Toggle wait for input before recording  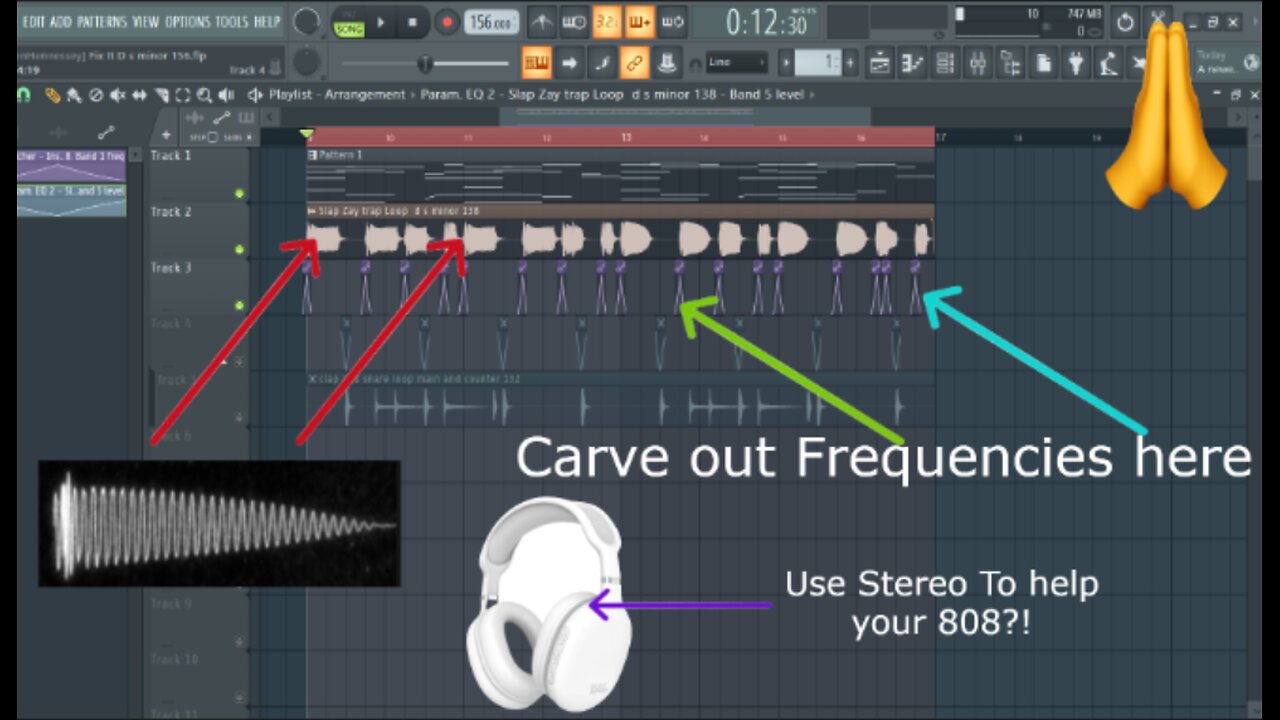click(x=574, y=22)
